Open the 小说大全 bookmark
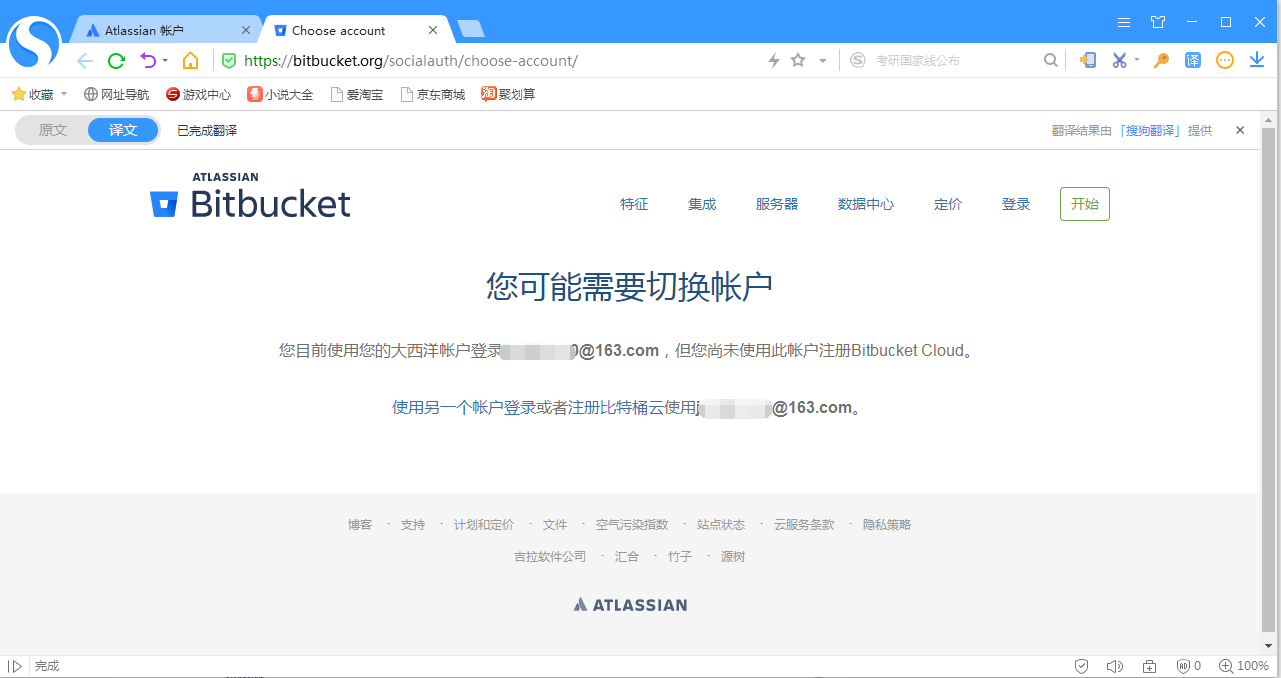Viewport: 1281px width, 678px height. 280,94
